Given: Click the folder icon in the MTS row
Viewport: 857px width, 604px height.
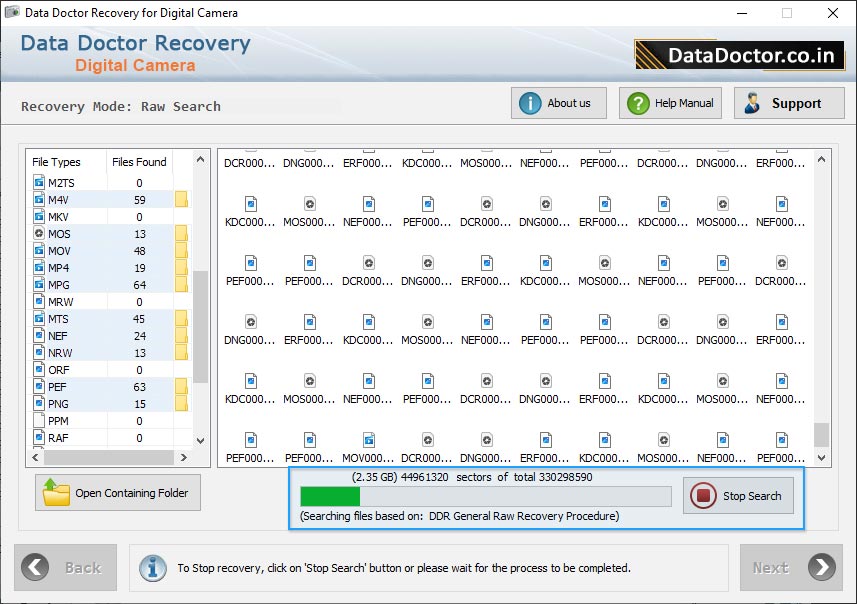Looking at the screenshot, I should [181, 319].
